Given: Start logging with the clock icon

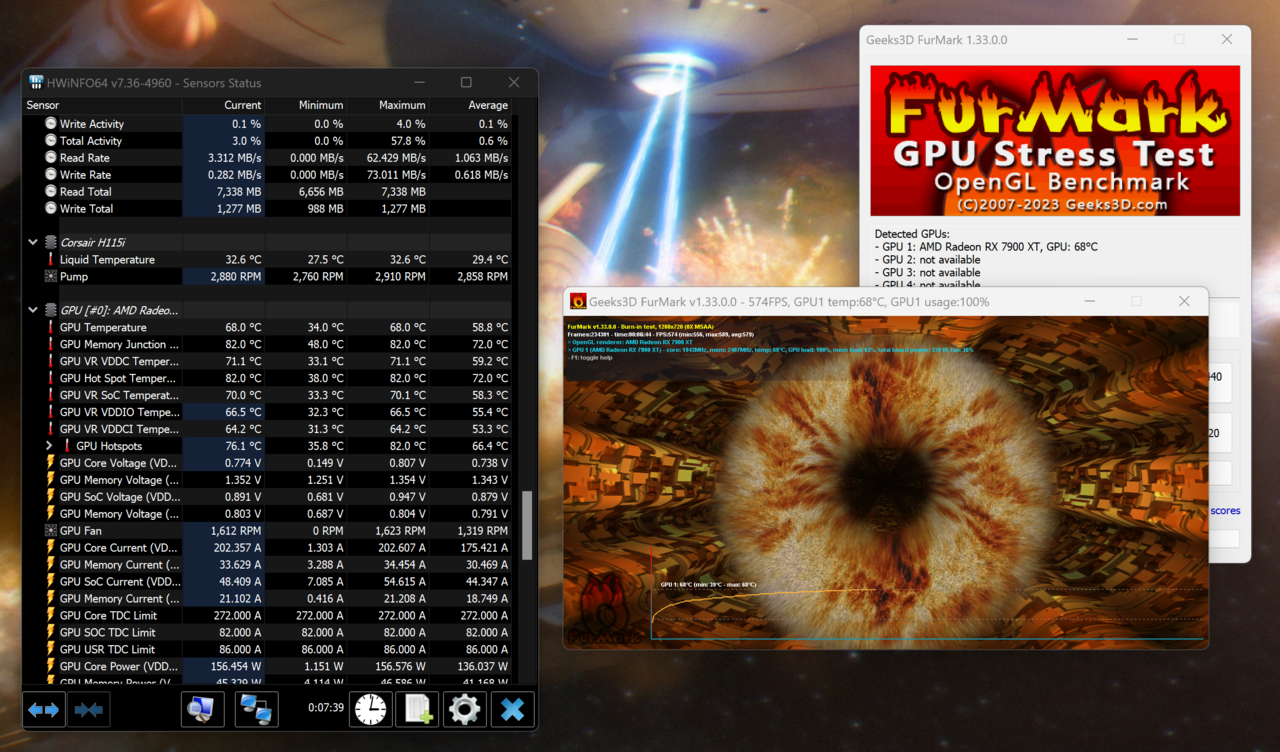Looking at the screenshot, I should [x=370, y=709].
